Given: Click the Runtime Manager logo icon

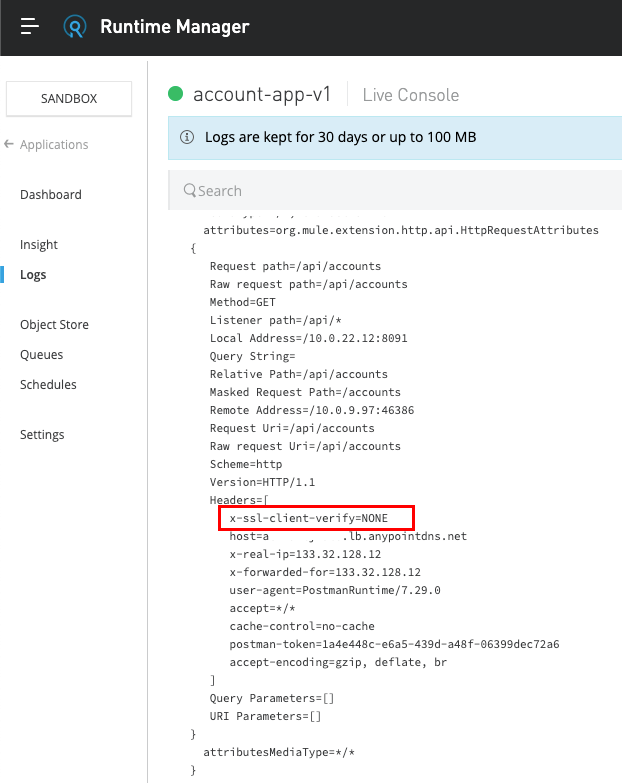Looking at the screenshot, I should tap(75, 27).
